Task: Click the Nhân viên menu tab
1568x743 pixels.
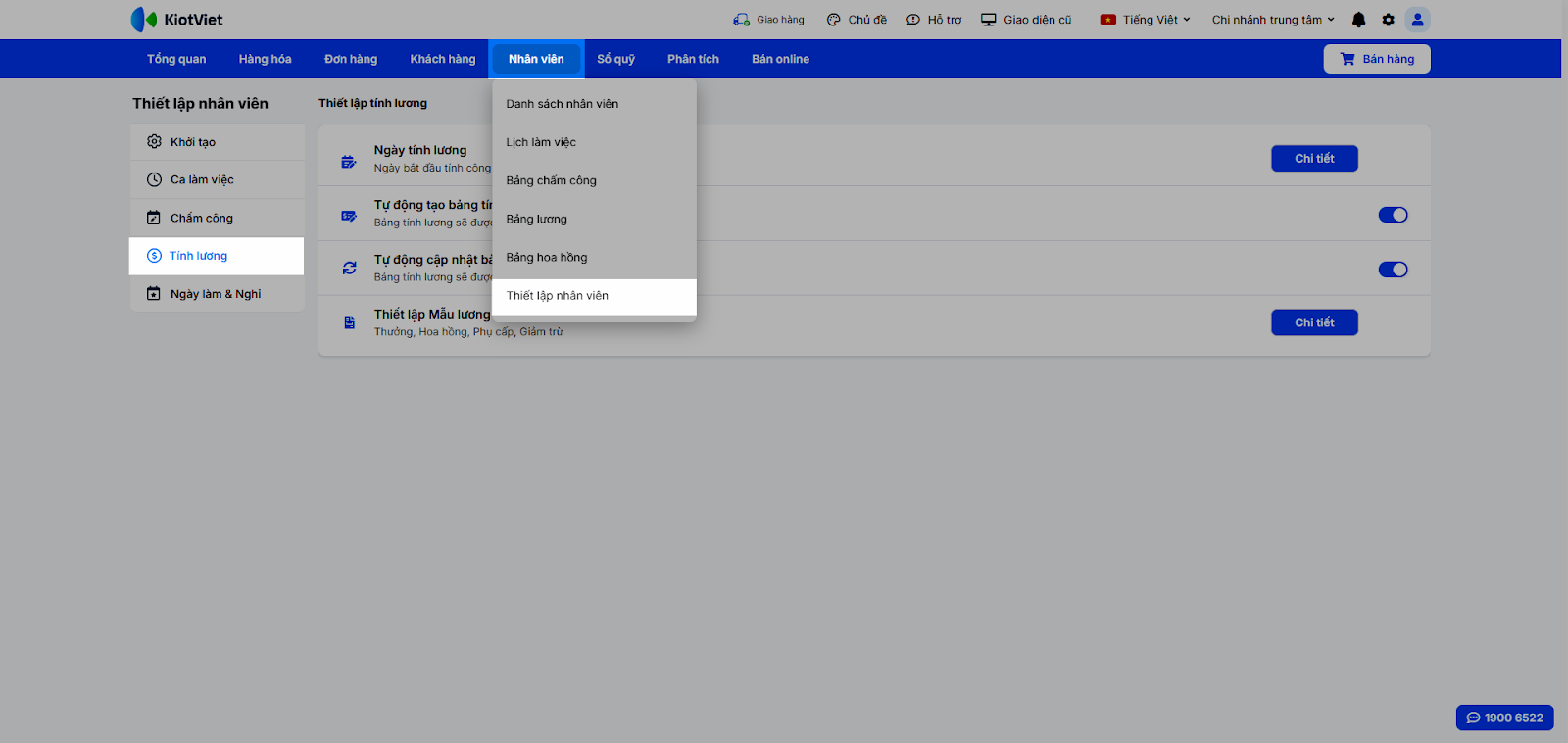Action: coord(536,59)
